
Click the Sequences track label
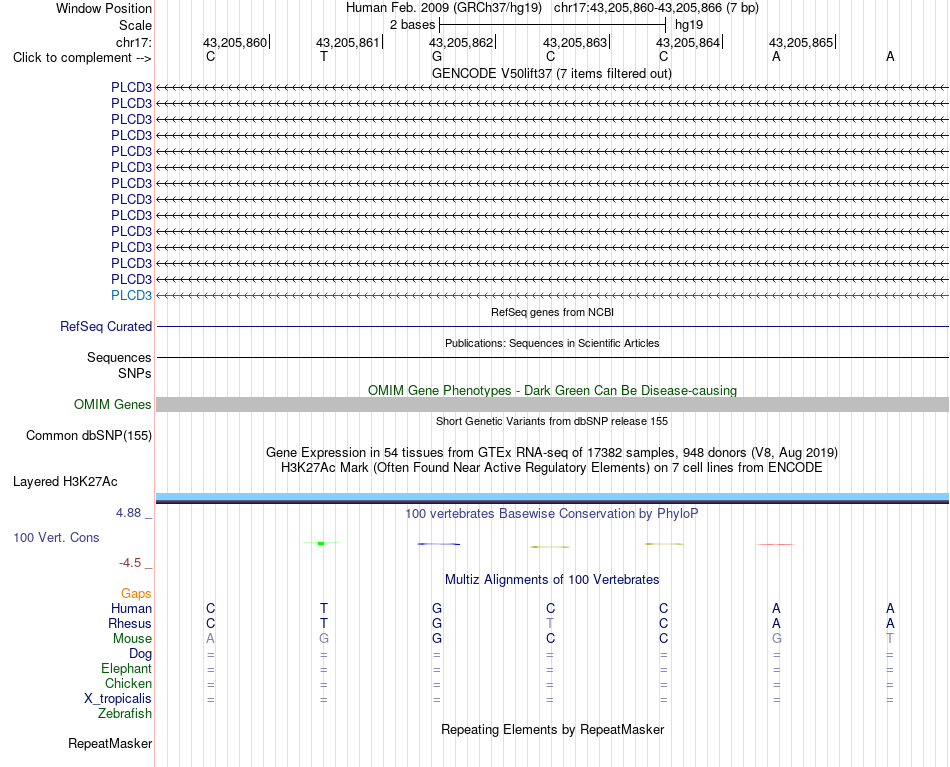[119, 357]
